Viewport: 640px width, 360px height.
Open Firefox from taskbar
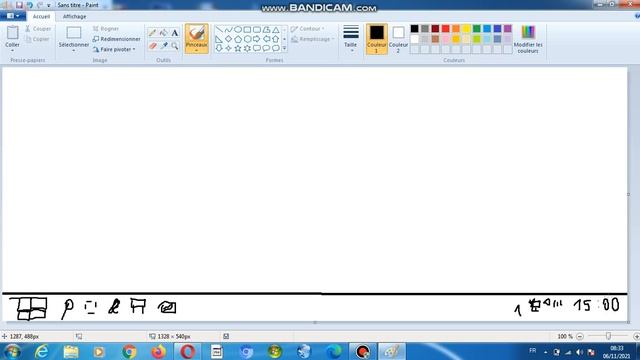pos(158,351)
